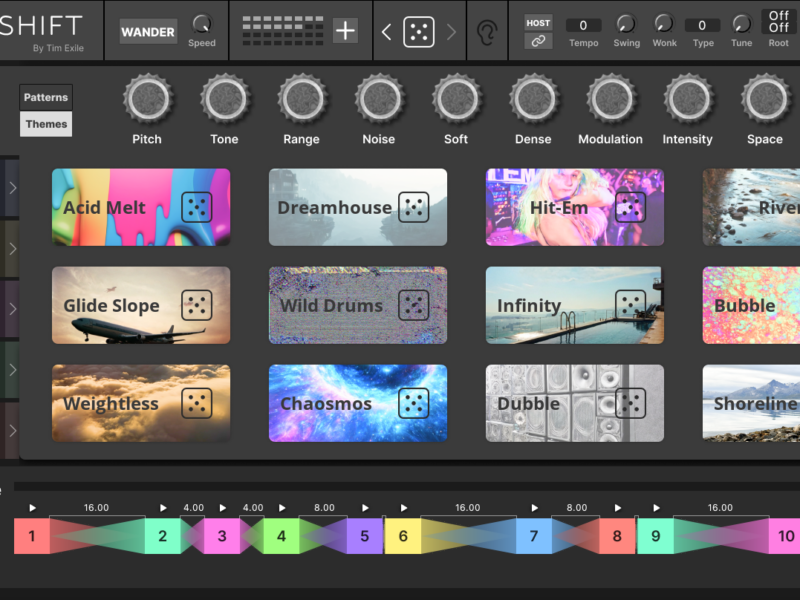Randomize the Chaosmos theme using its dice
800x600 pixels.
(414, 403)
